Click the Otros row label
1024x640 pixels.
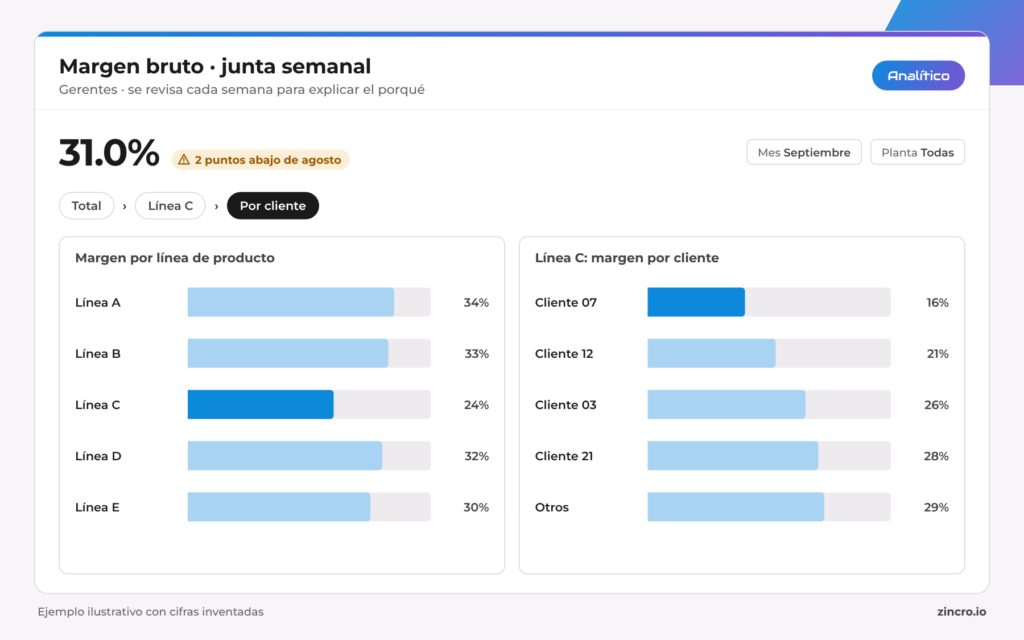(x=552, y=507)
